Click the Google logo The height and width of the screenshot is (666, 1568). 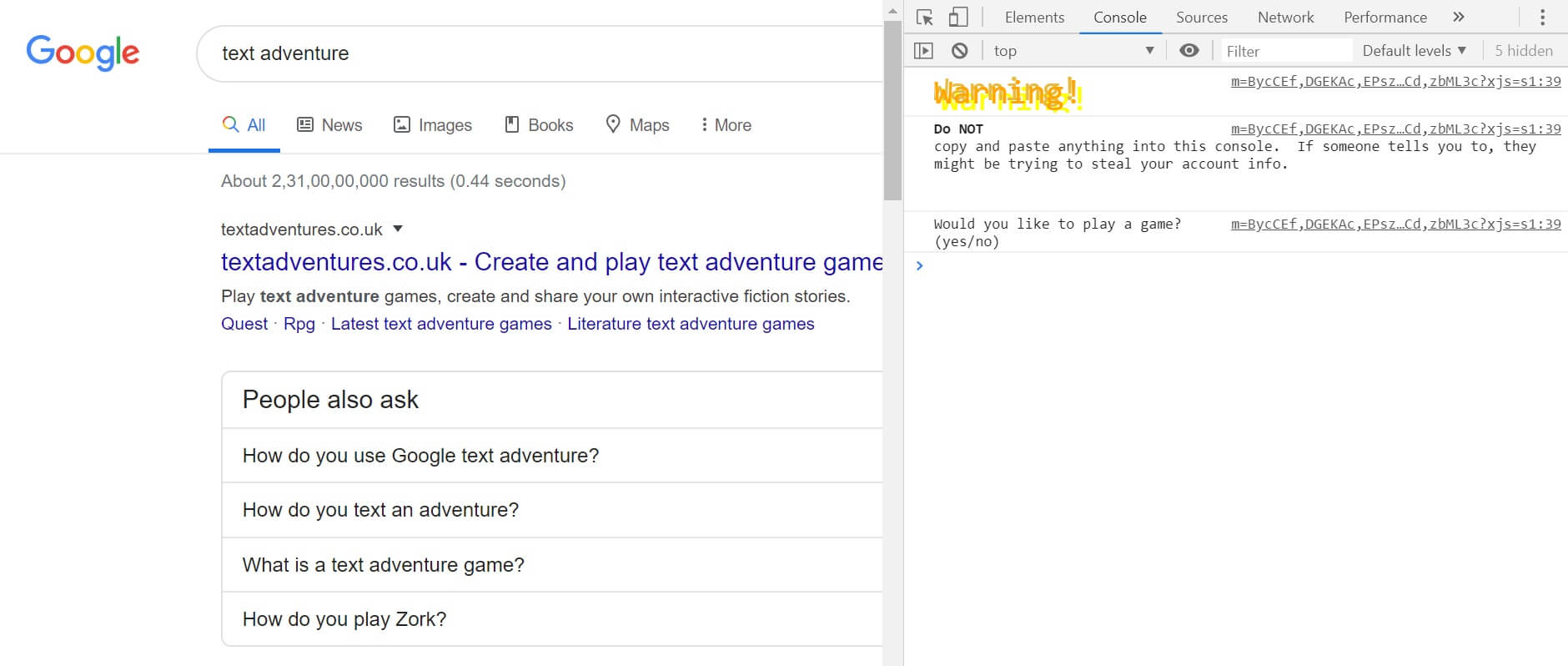(83, 53)
